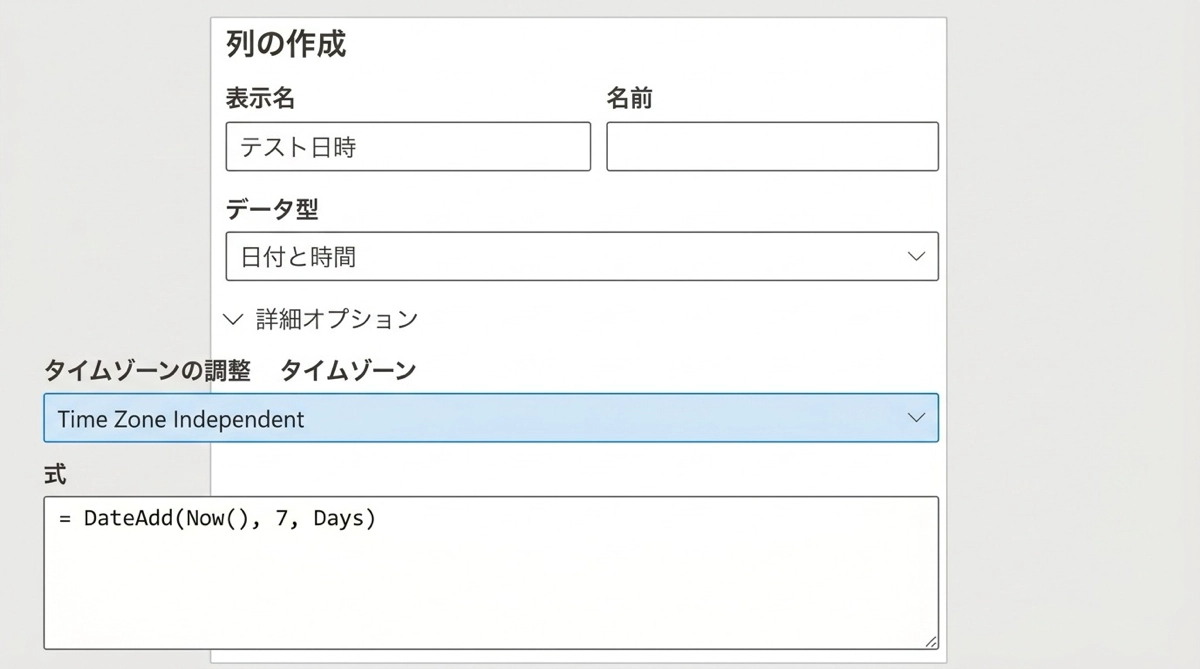The width and height of the screenshot is (1200, 669).
Task: Click the chevron arrow on the timezone dropdown
Action: pyautogui.click(x=916, y=418)
